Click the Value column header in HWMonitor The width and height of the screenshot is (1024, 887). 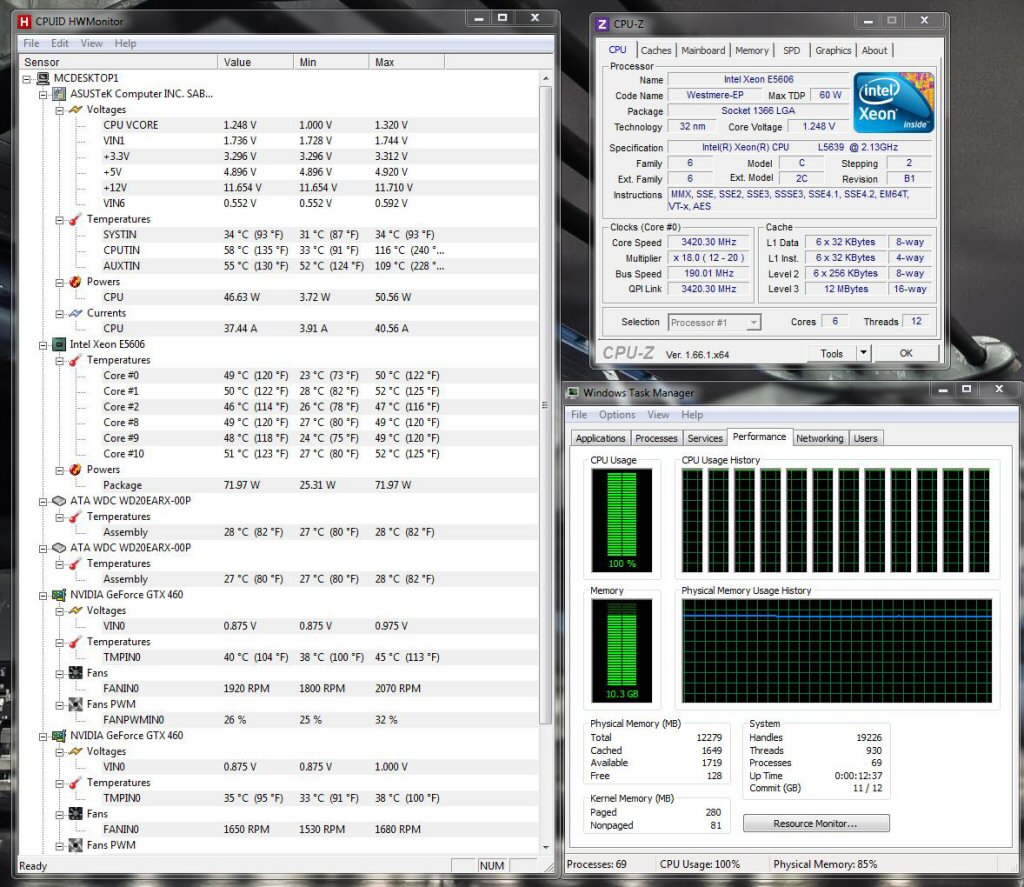tap(255, 62)
